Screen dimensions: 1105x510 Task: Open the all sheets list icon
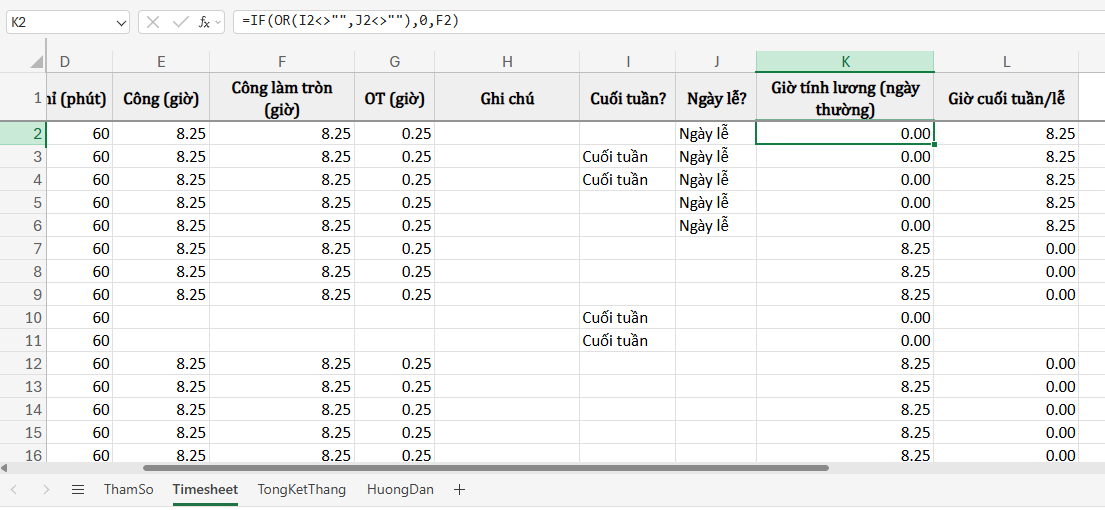(78, 489)
